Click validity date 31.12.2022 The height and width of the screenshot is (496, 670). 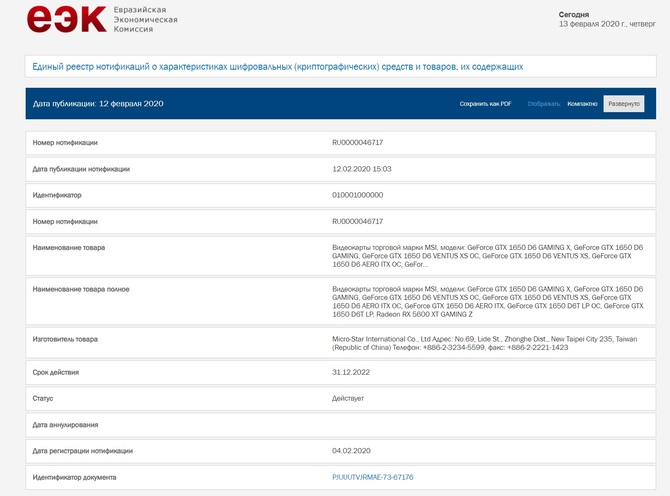pyautogui.click(x=351, y=373)
